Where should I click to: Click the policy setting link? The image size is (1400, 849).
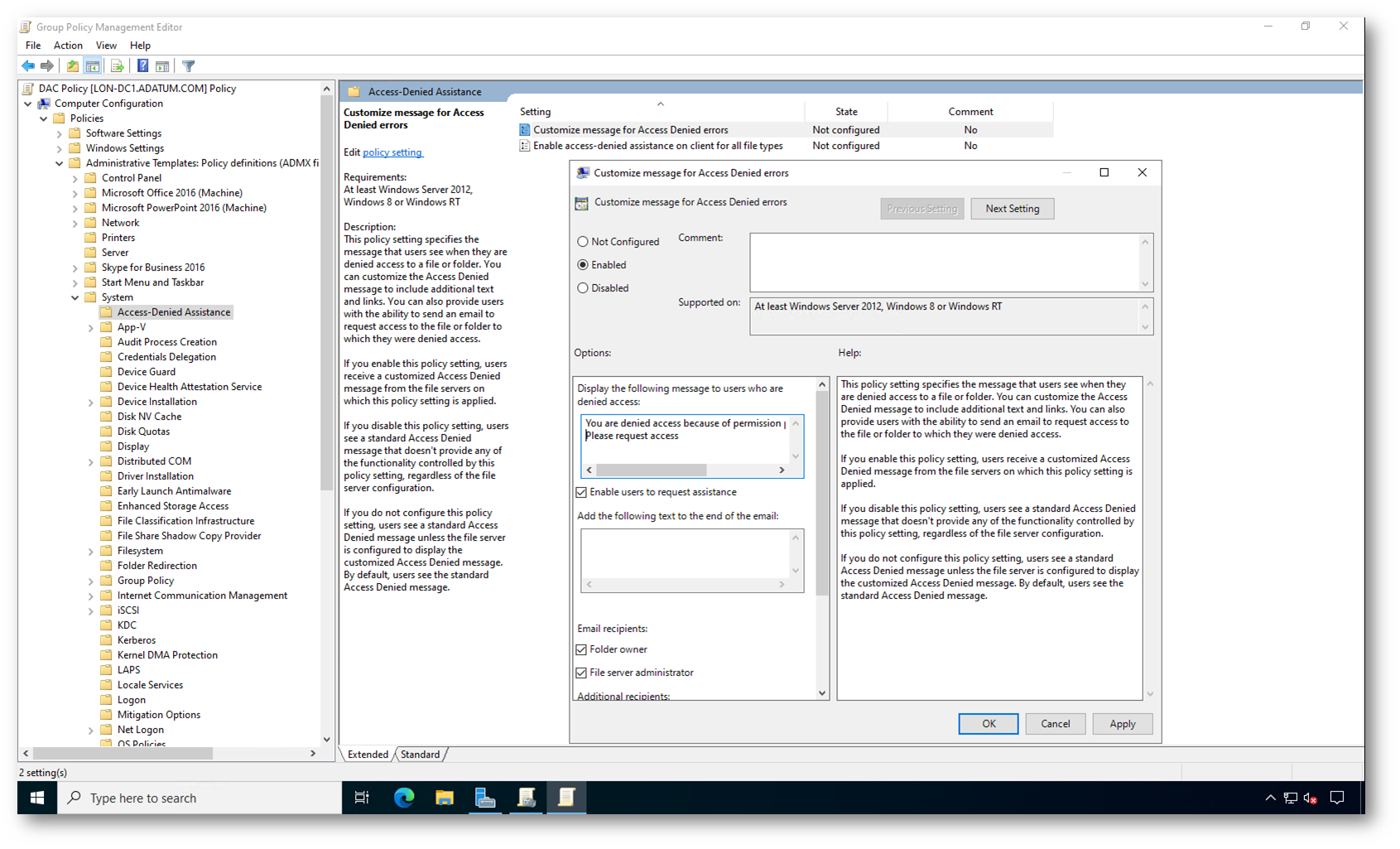pyautogui.click(x=392, y=152)
